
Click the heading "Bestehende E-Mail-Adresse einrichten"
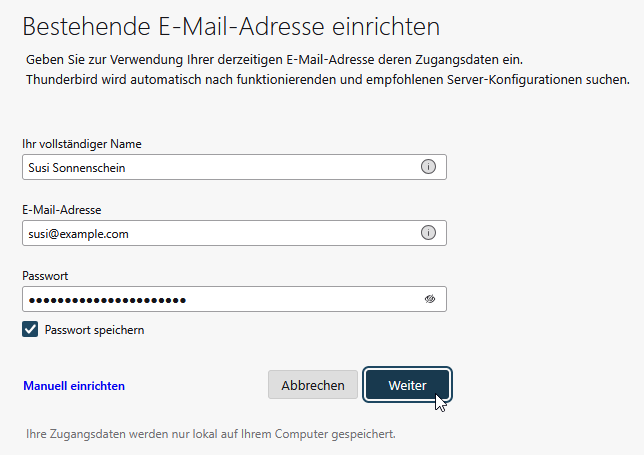point(217,27)
